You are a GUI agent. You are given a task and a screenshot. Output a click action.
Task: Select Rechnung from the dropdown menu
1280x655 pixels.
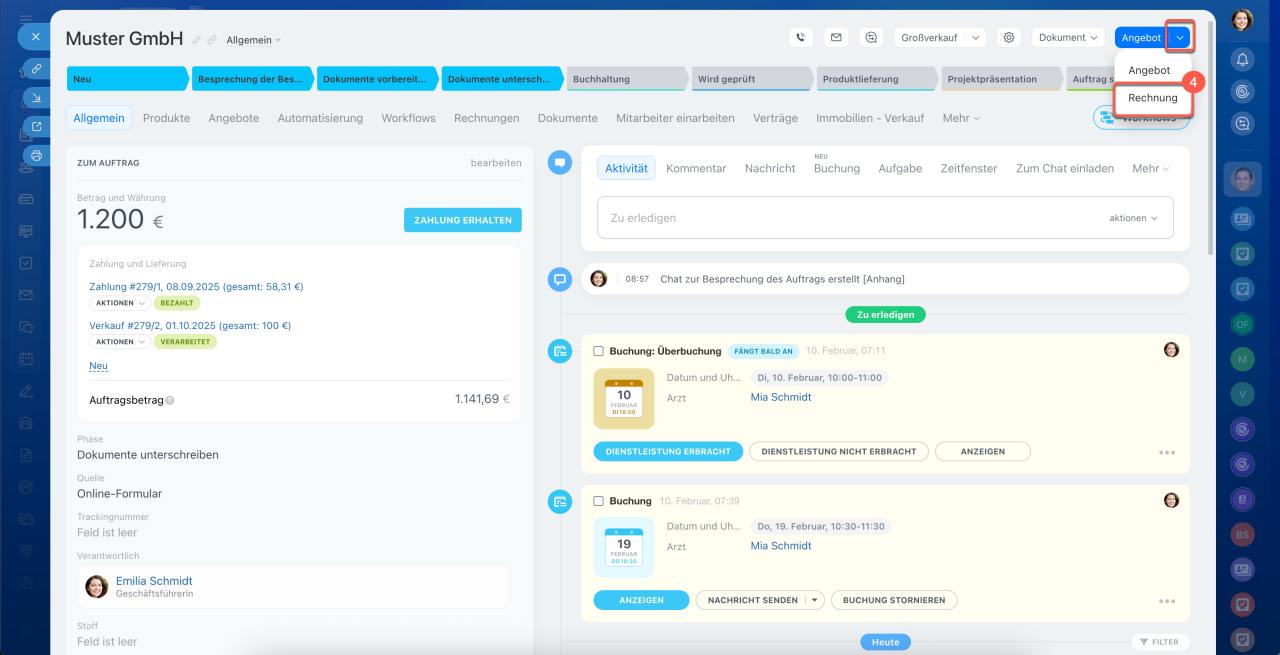pos(1152,98)
